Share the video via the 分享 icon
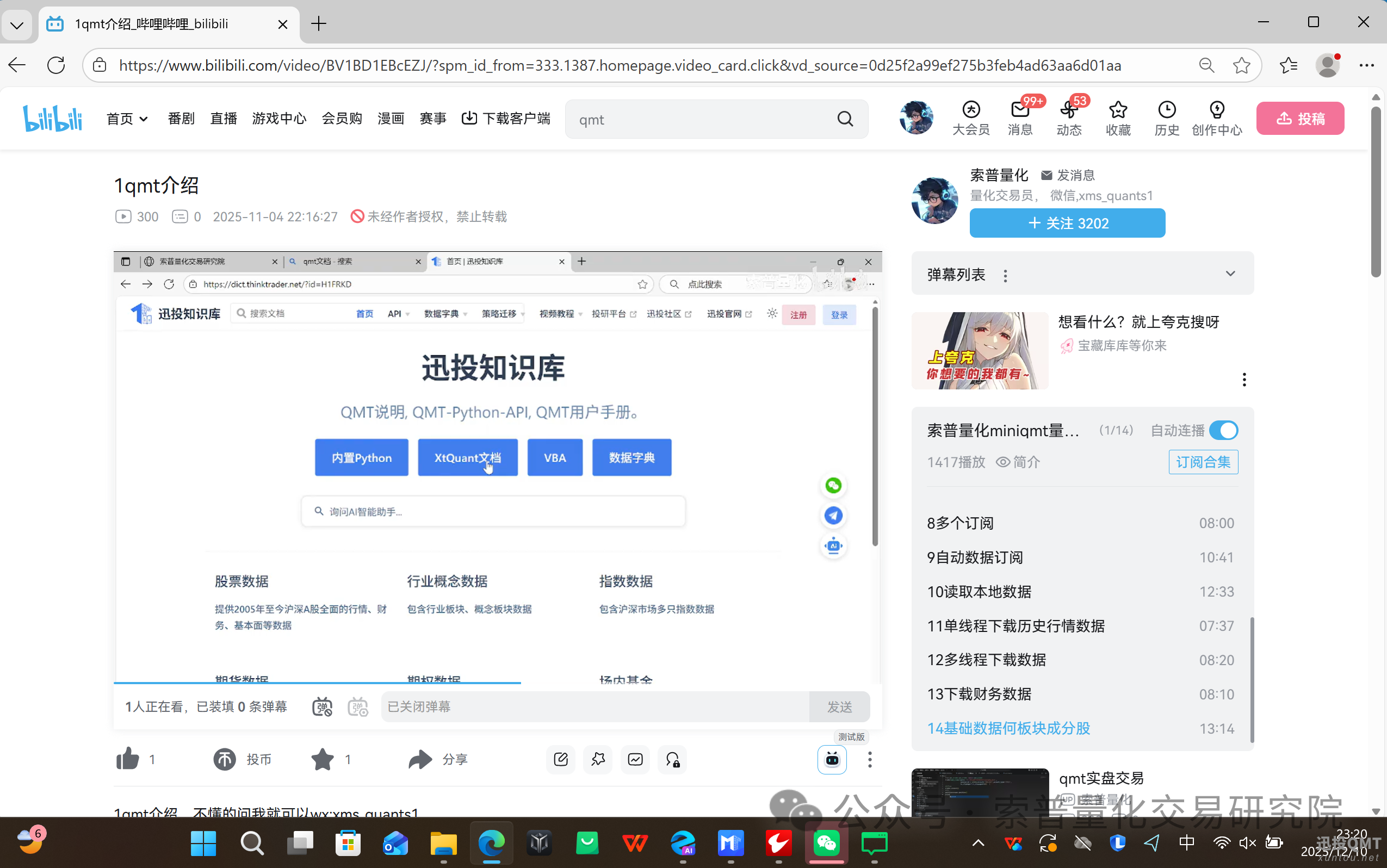This screenshot has height=868, width=1387. click(x=420, y=759)
